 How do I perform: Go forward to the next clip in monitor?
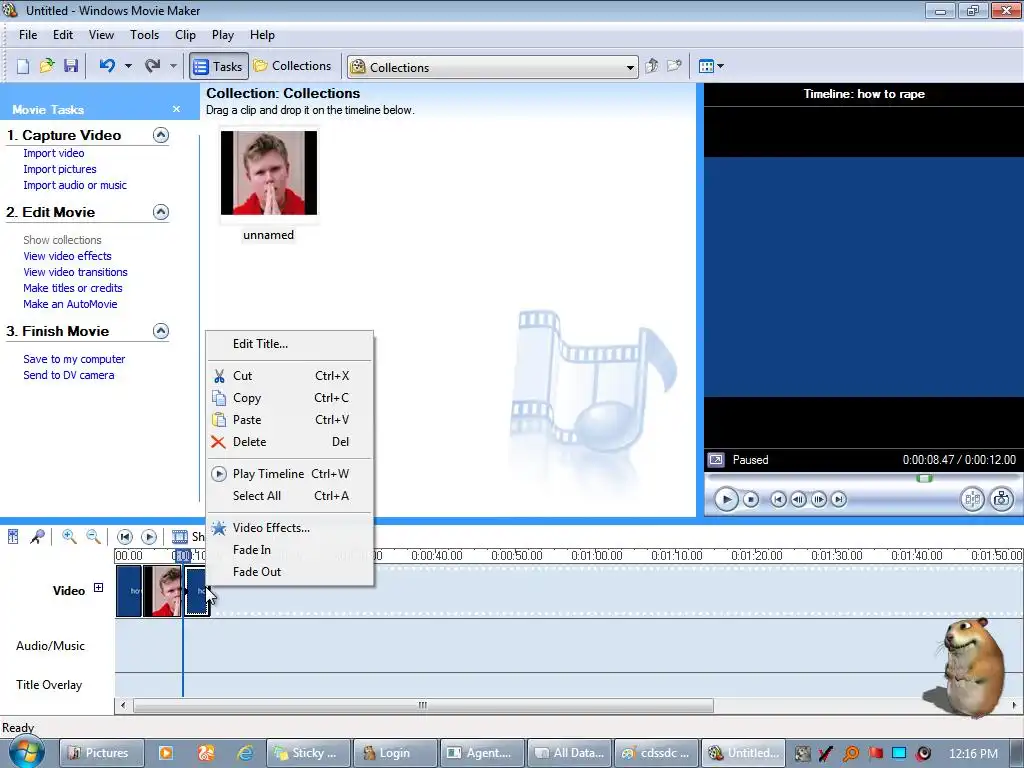[x=839, y=500]
